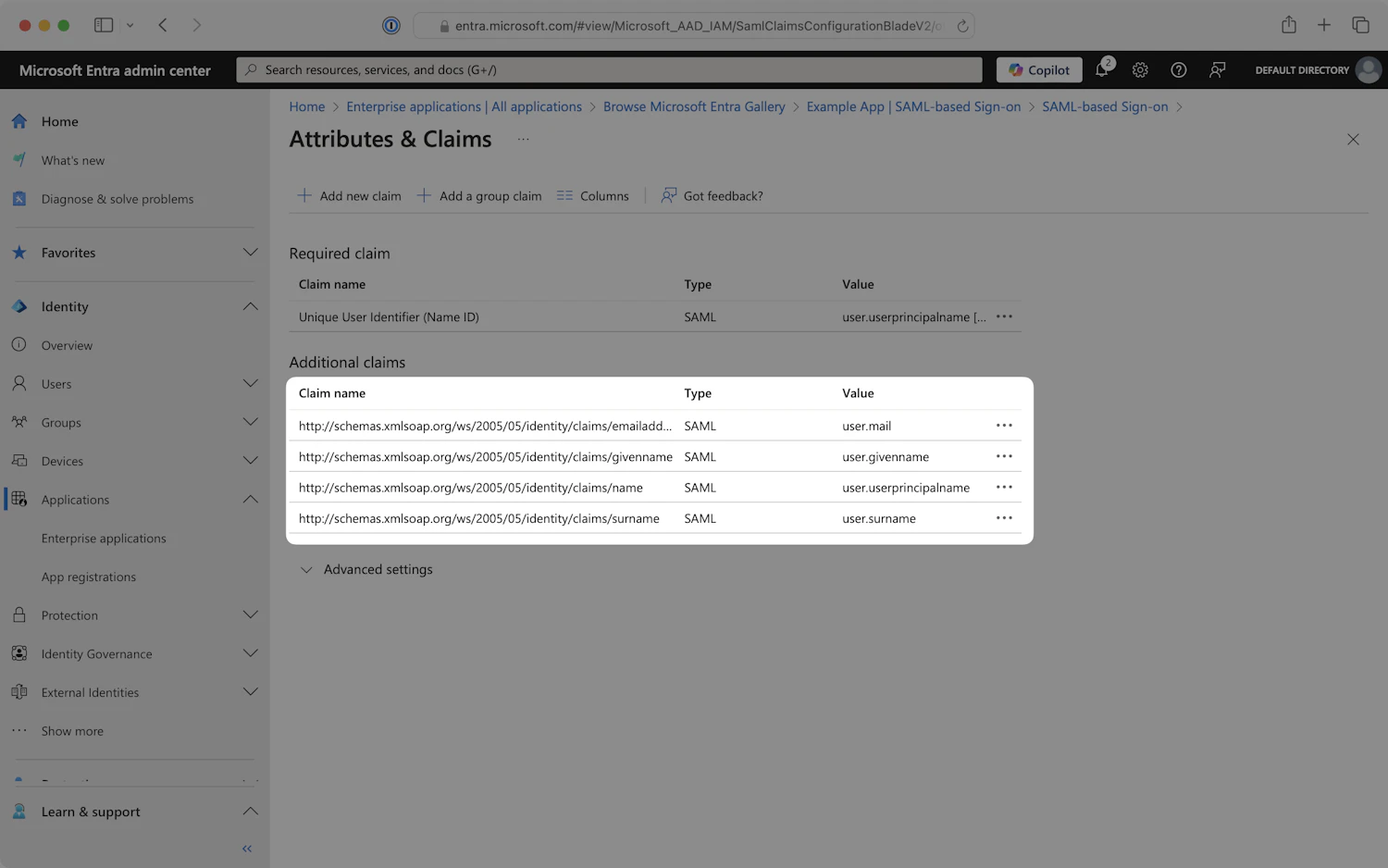Click the Diagnose & solve problems icon

[19, 199]
